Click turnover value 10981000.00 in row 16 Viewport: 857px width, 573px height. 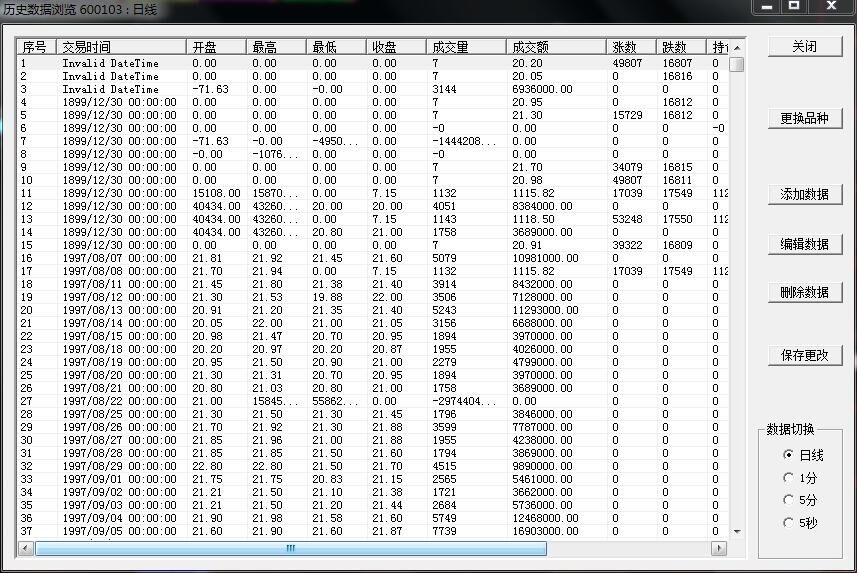545,258
